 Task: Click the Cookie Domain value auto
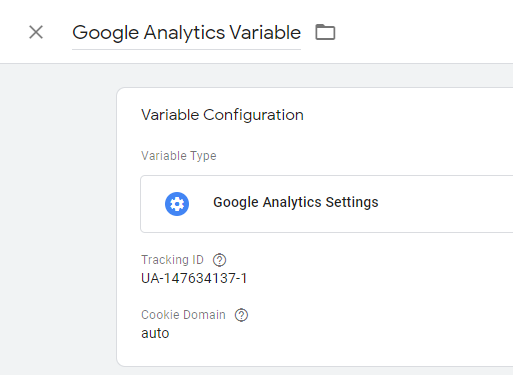tap(155, 333)
